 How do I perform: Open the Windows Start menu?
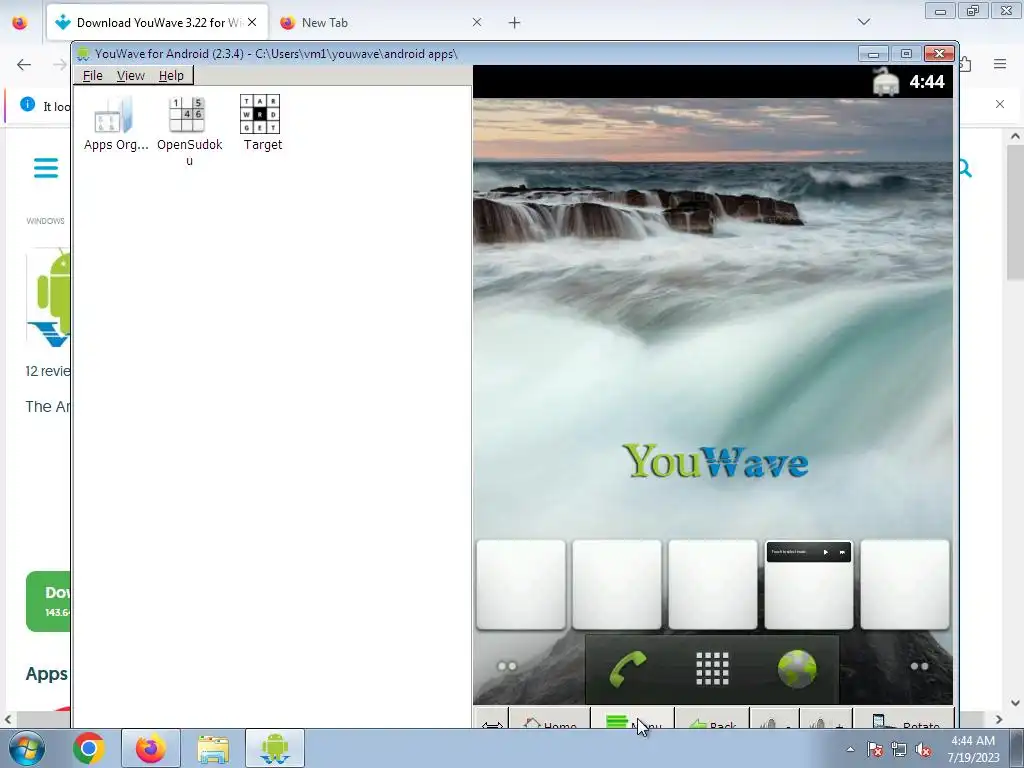[27, 748]
